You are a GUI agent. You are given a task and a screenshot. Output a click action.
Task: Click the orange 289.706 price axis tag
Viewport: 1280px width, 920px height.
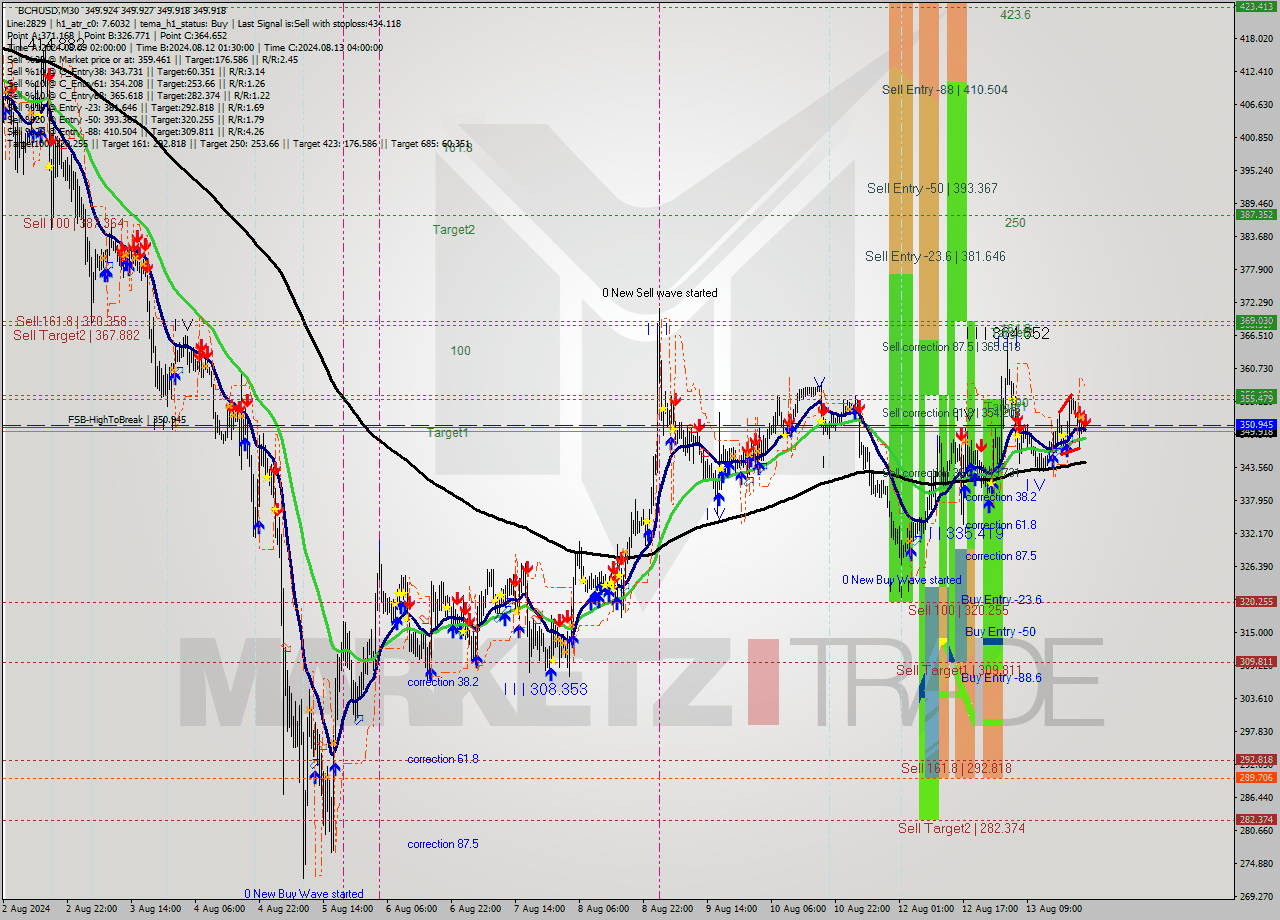(1256, 777)
